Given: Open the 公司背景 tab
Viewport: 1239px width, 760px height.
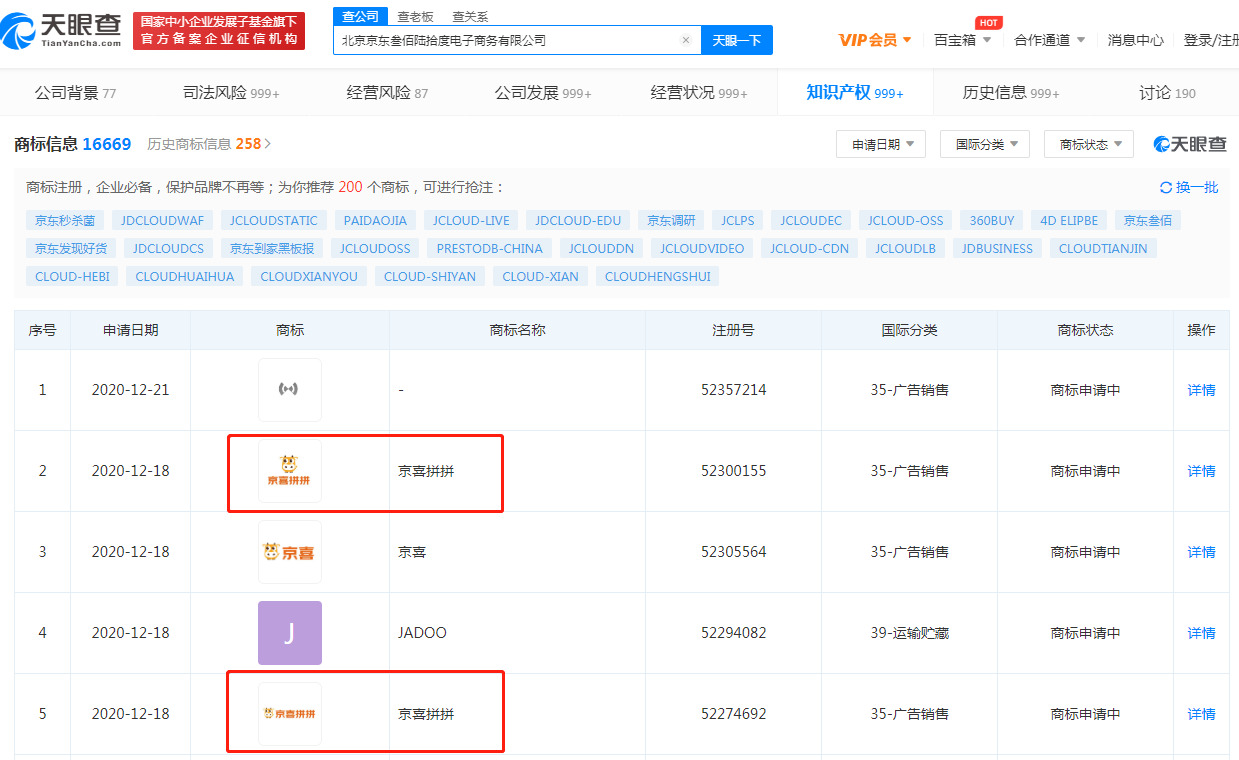Looking at the screenshot, I should pyautogui.click(x=75, y=93).
